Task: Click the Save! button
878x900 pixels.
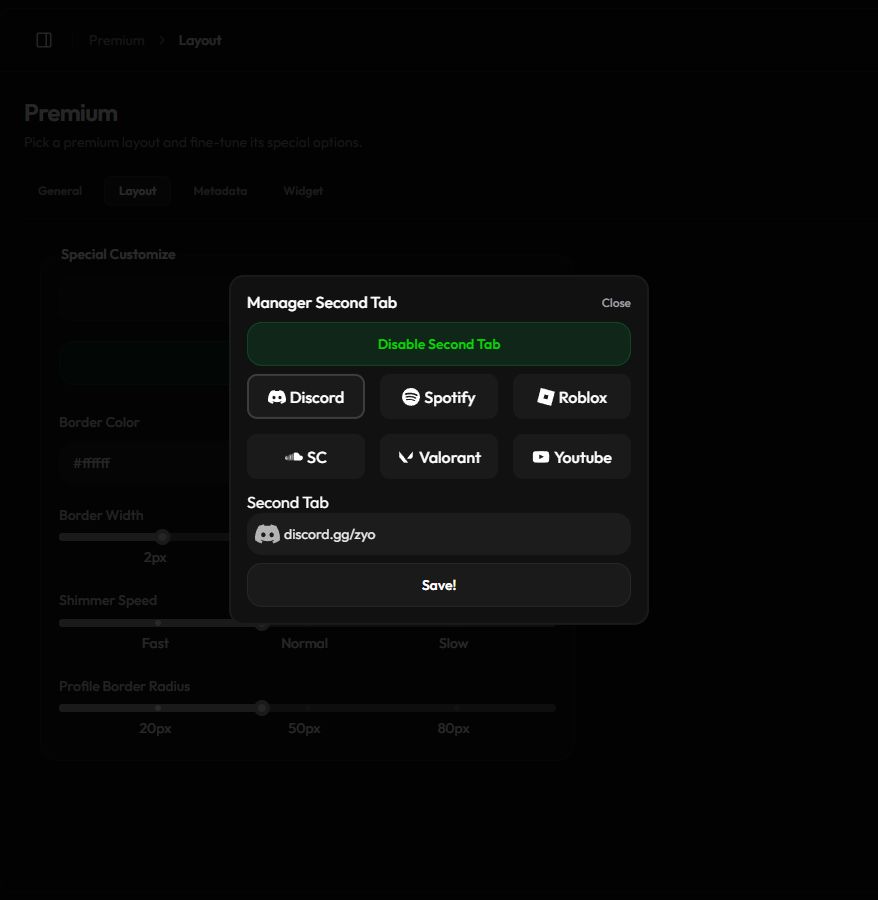Action: (439, 585)
